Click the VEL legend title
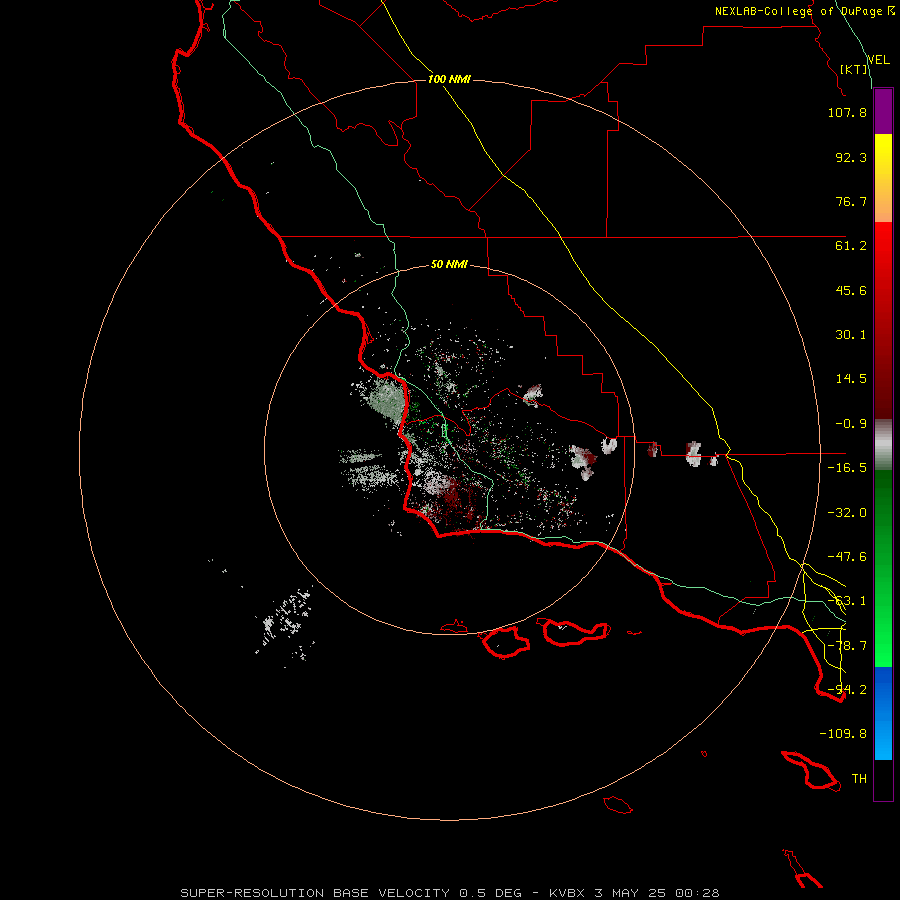 878,60
